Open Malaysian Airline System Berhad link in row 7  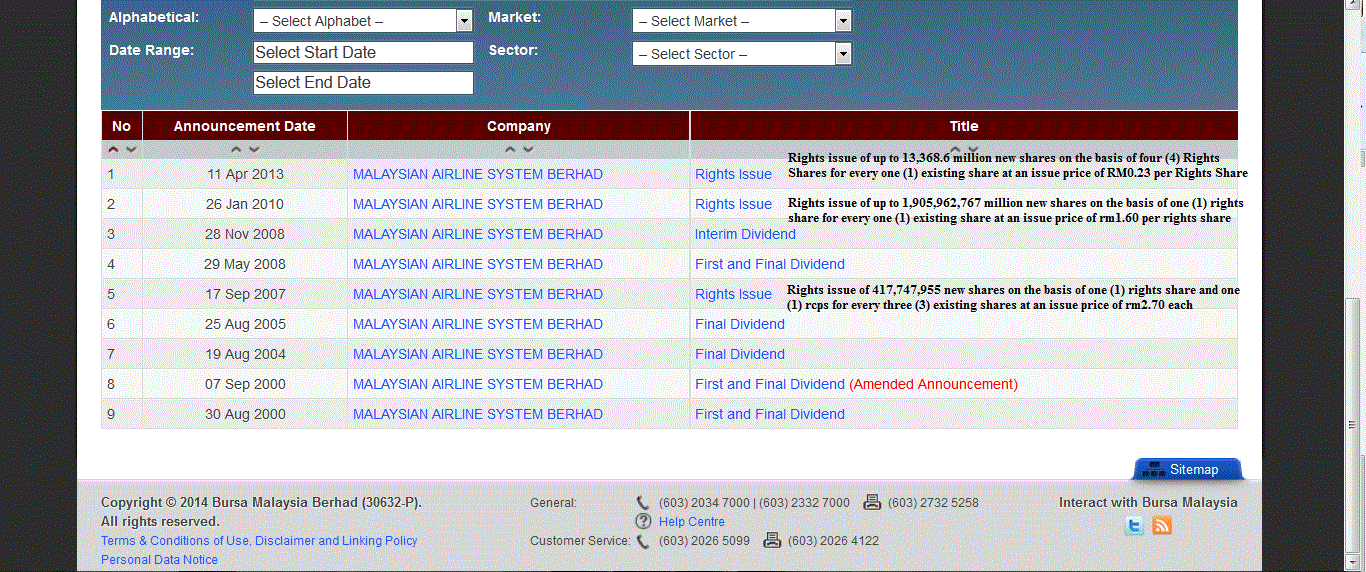click(478, 354)
